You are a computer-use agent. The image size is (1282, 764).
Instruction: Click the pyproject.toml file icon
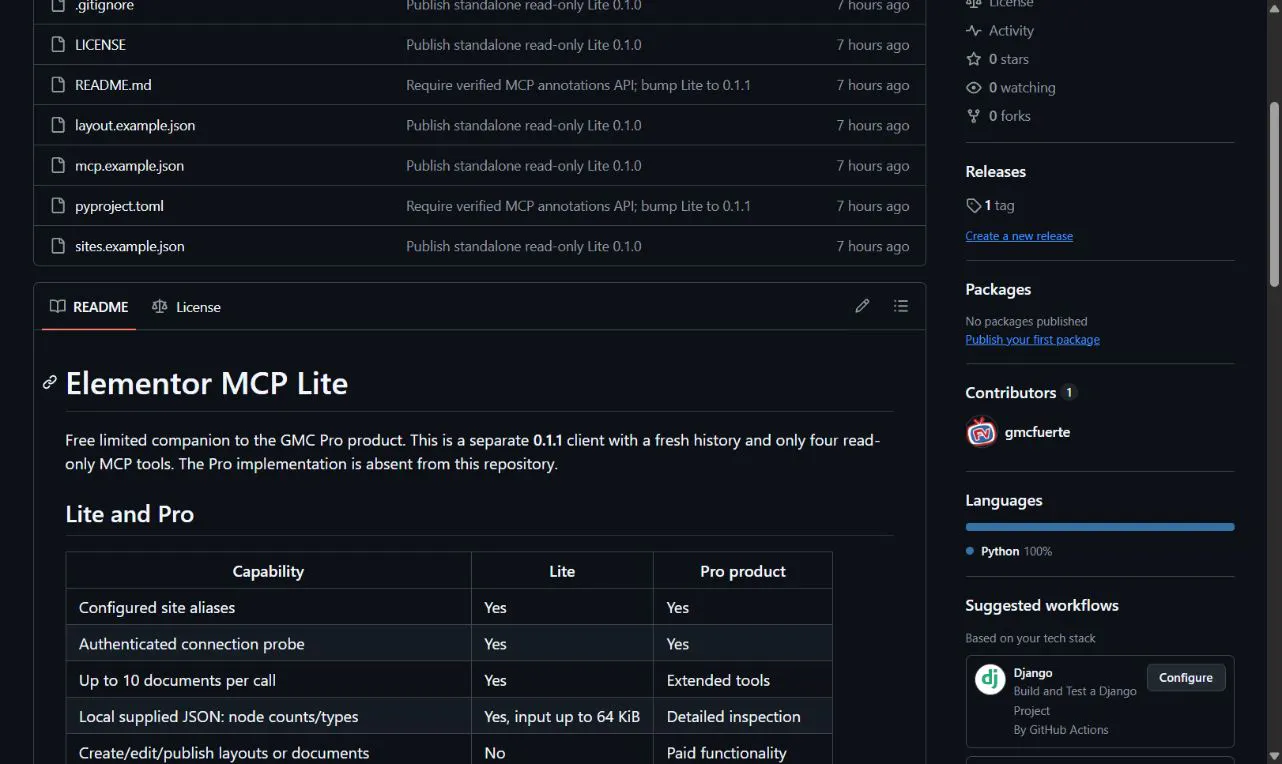tap(58, 206)
